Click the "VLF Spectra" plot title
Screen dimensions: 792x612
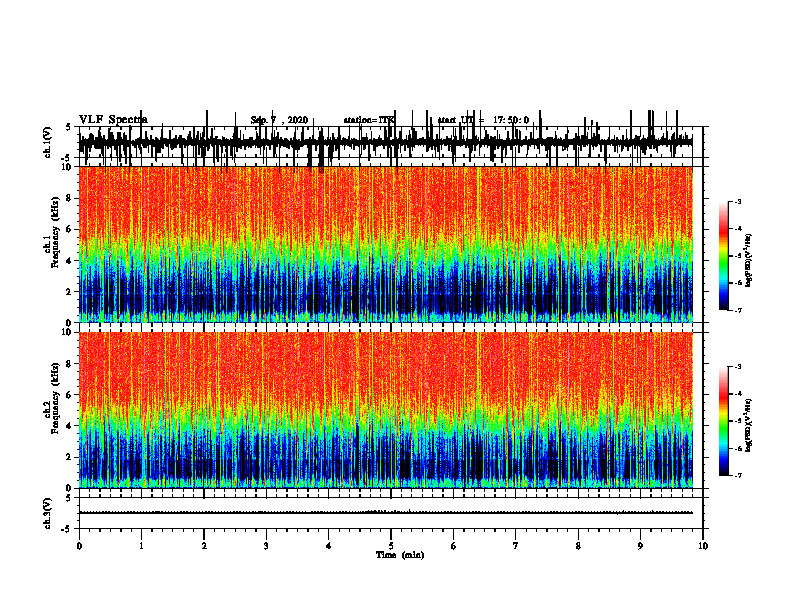(113, 120)
